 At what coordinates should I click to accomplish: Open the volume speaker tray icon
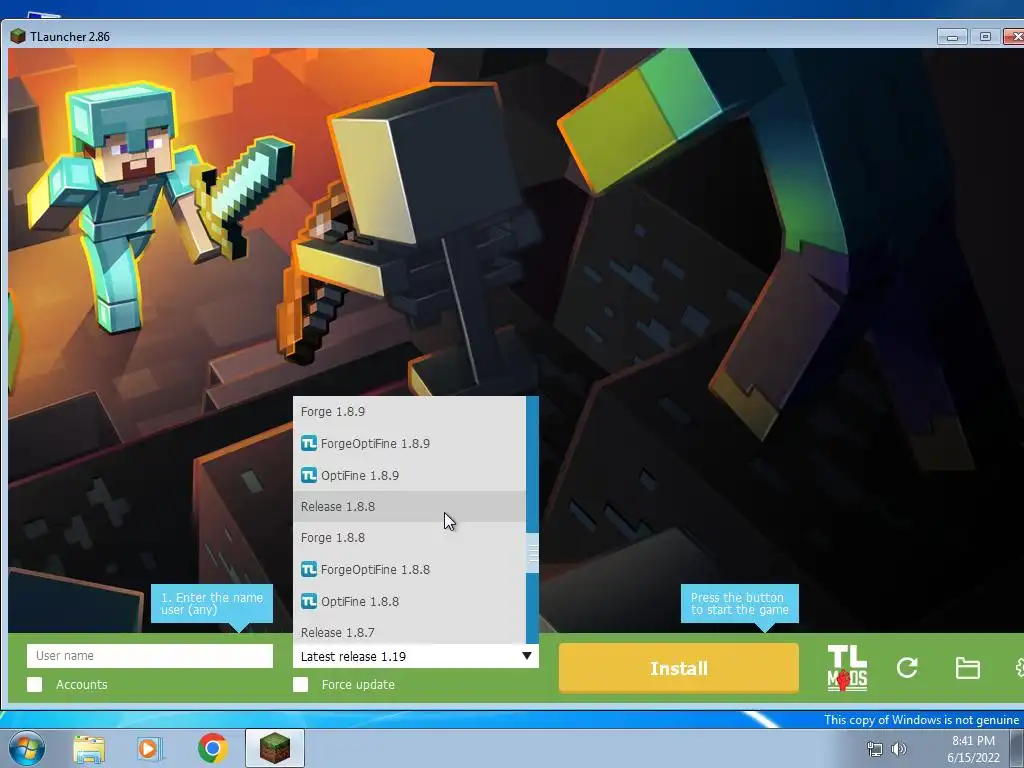(899, 748)
